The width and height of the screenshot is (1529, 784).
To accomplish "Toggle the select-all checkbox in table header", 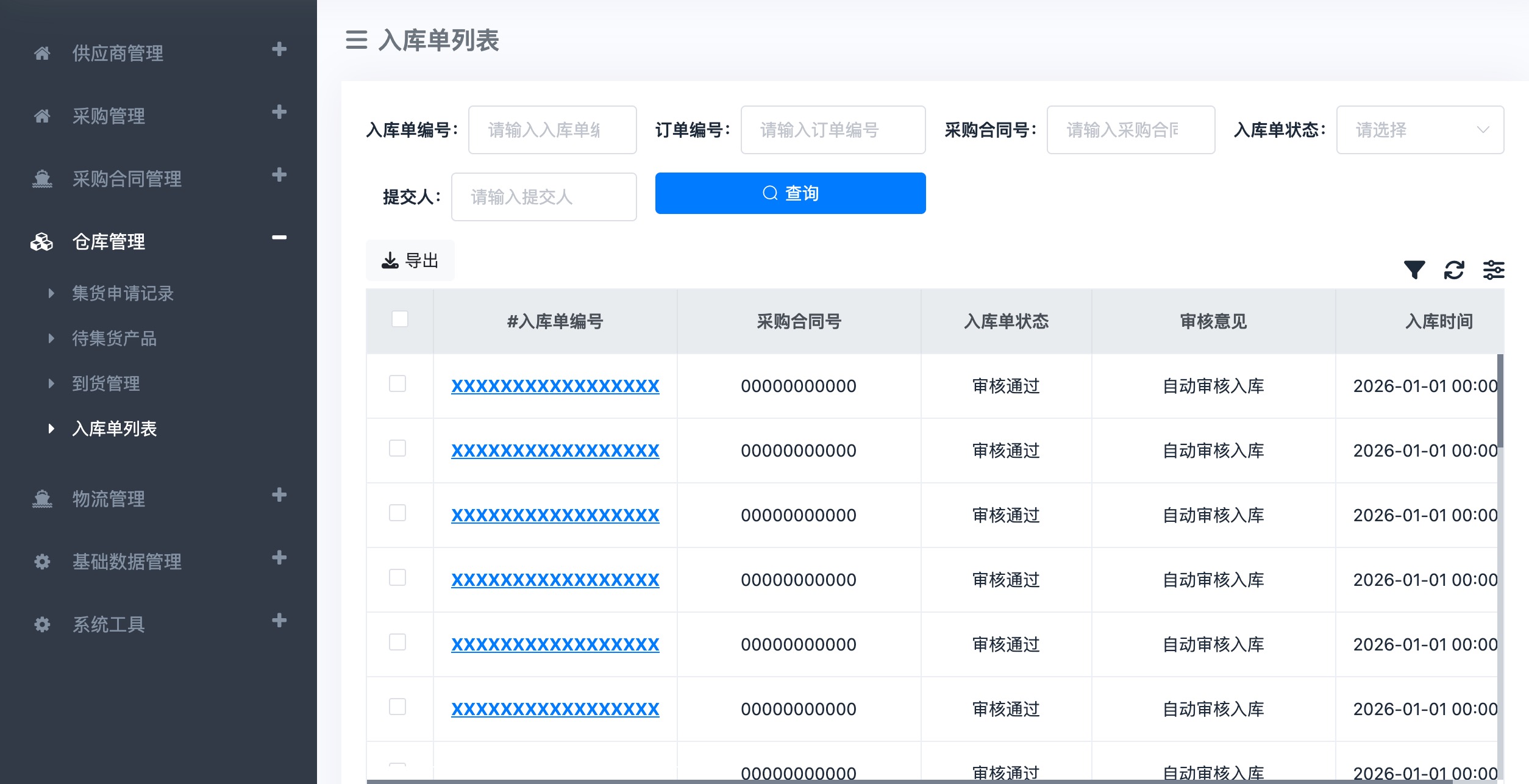I will 400,319.
